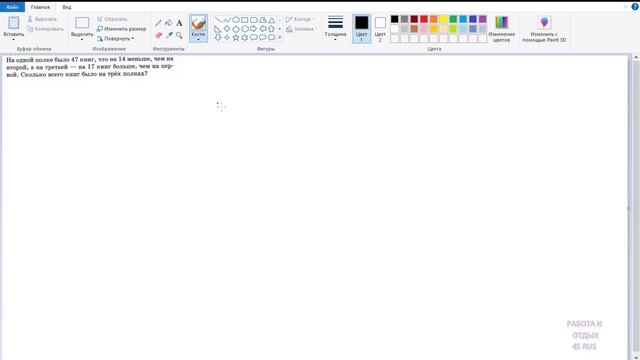Viewport: 640px width, 360px height.
Task: Select the Magnifier tool
Action: coord(179,36)
